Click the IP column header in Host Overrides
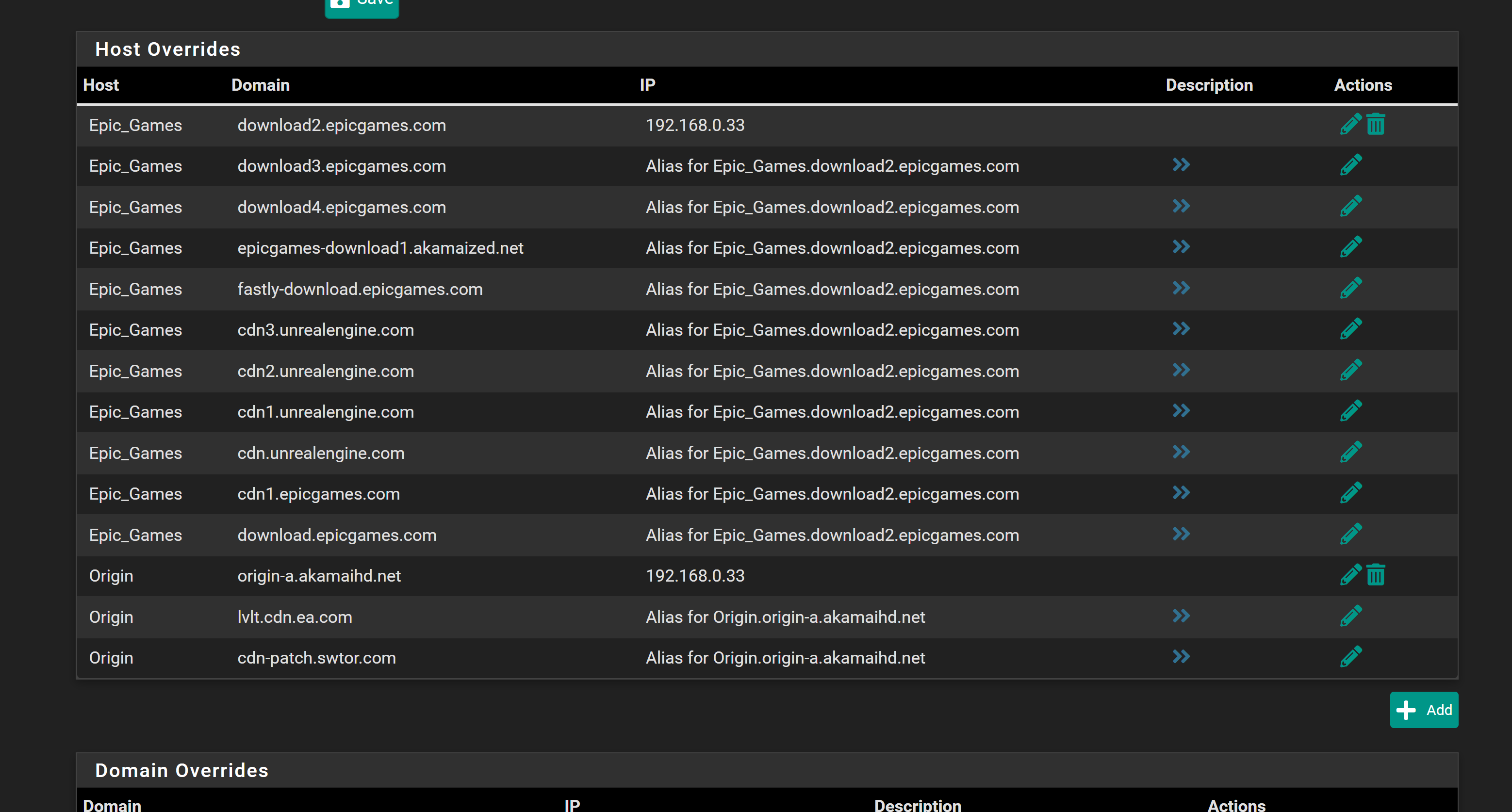Image resolution: width=1512 pixels, height=812 pixels. point(647,85)
